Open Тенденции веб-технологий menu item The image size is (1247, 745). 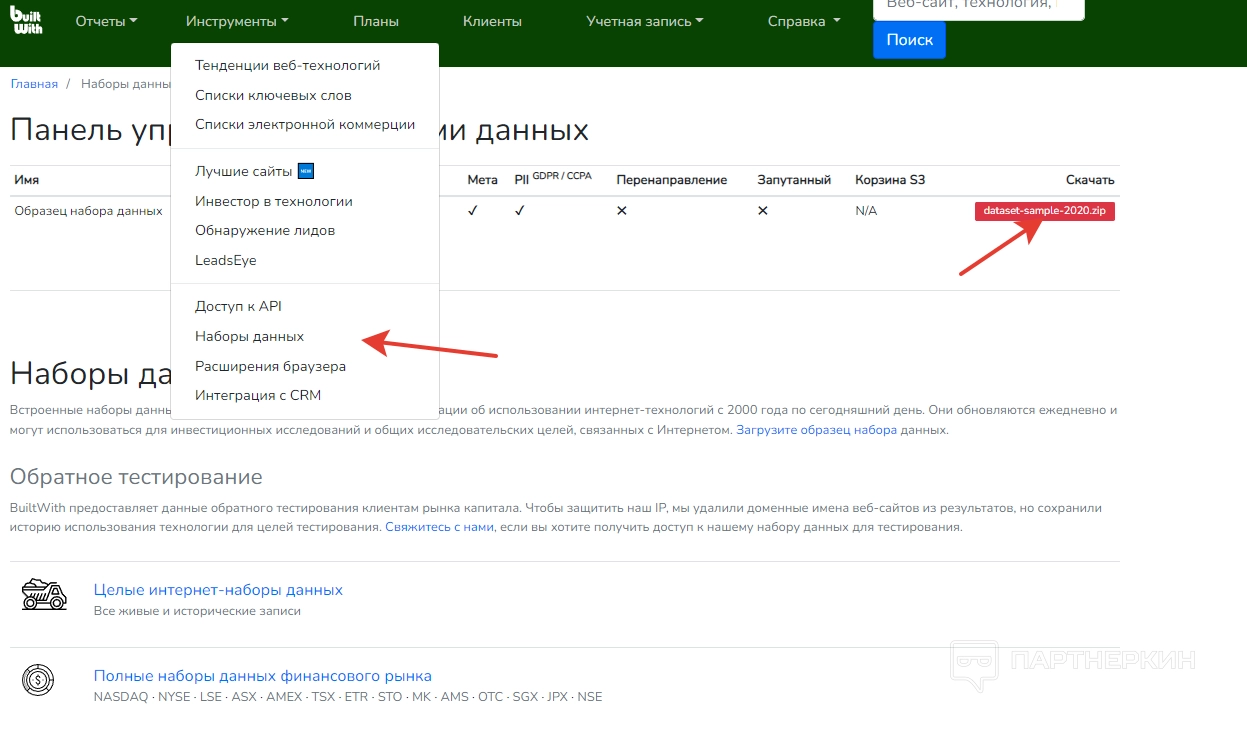287,65
